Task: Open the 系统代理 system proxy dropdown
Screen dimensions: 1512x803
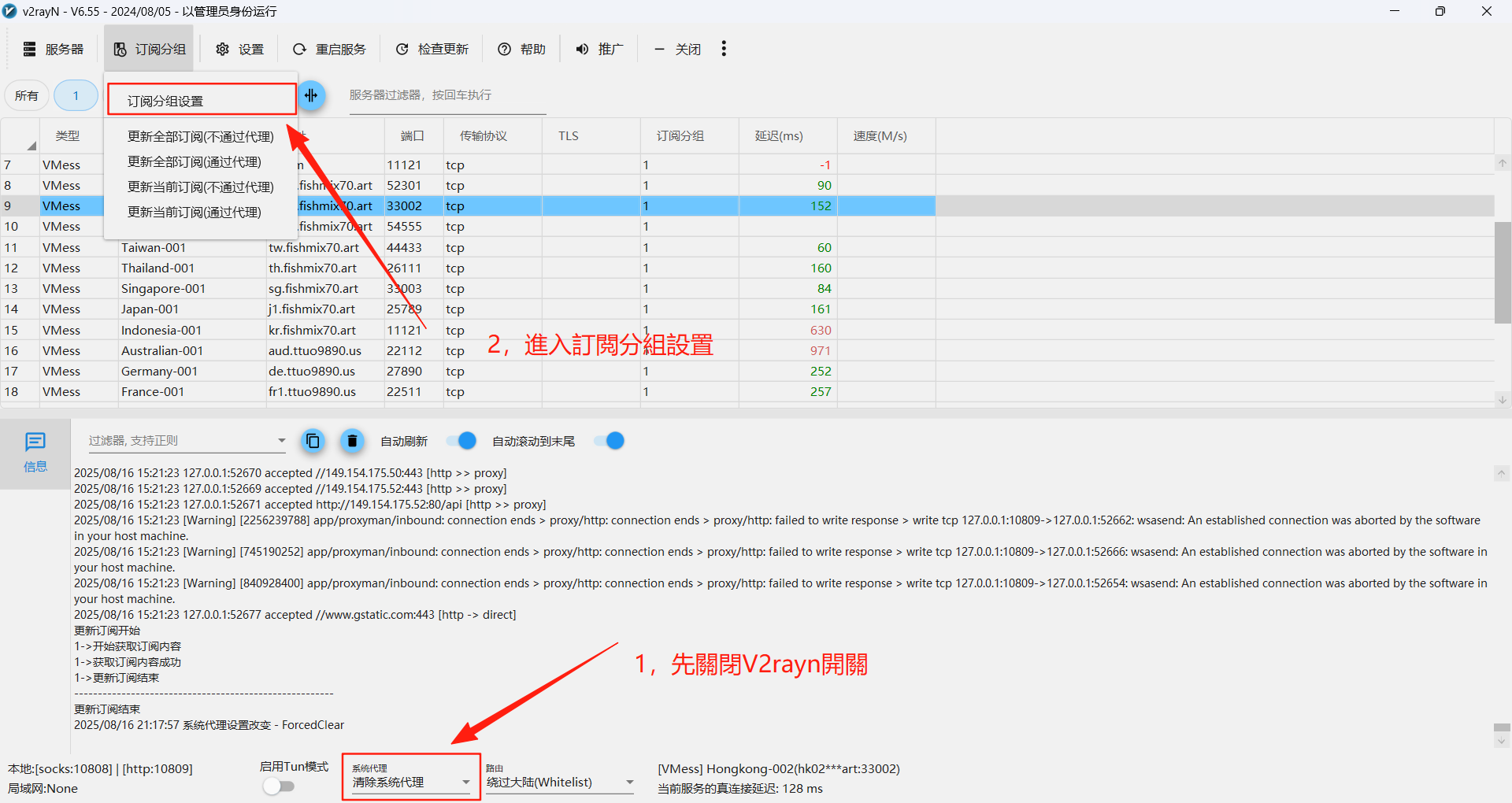Action: pyautogui.click(x=411, y=781)
